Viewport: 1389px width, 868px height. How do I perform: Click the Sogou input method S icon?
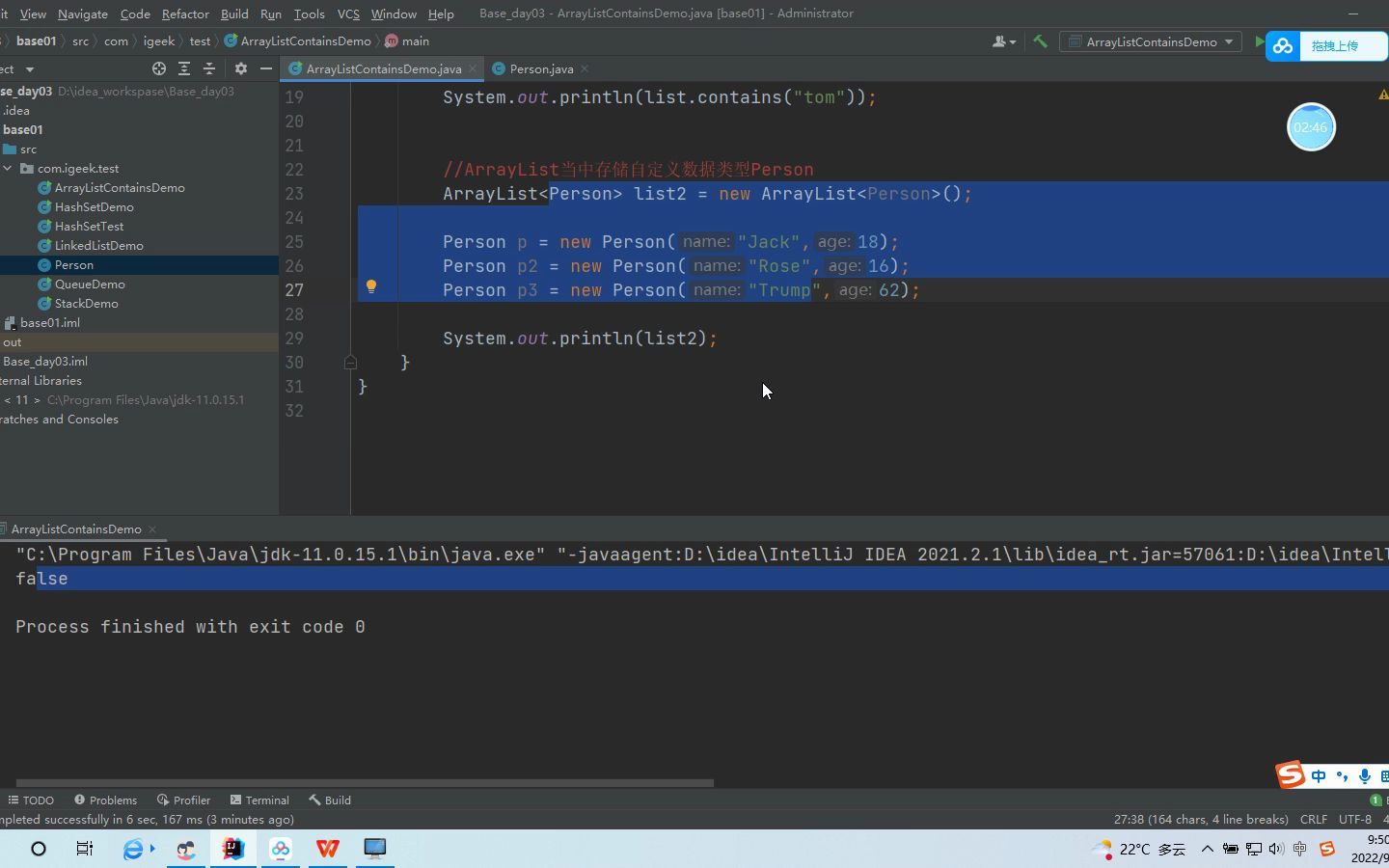click(1290, 774)
